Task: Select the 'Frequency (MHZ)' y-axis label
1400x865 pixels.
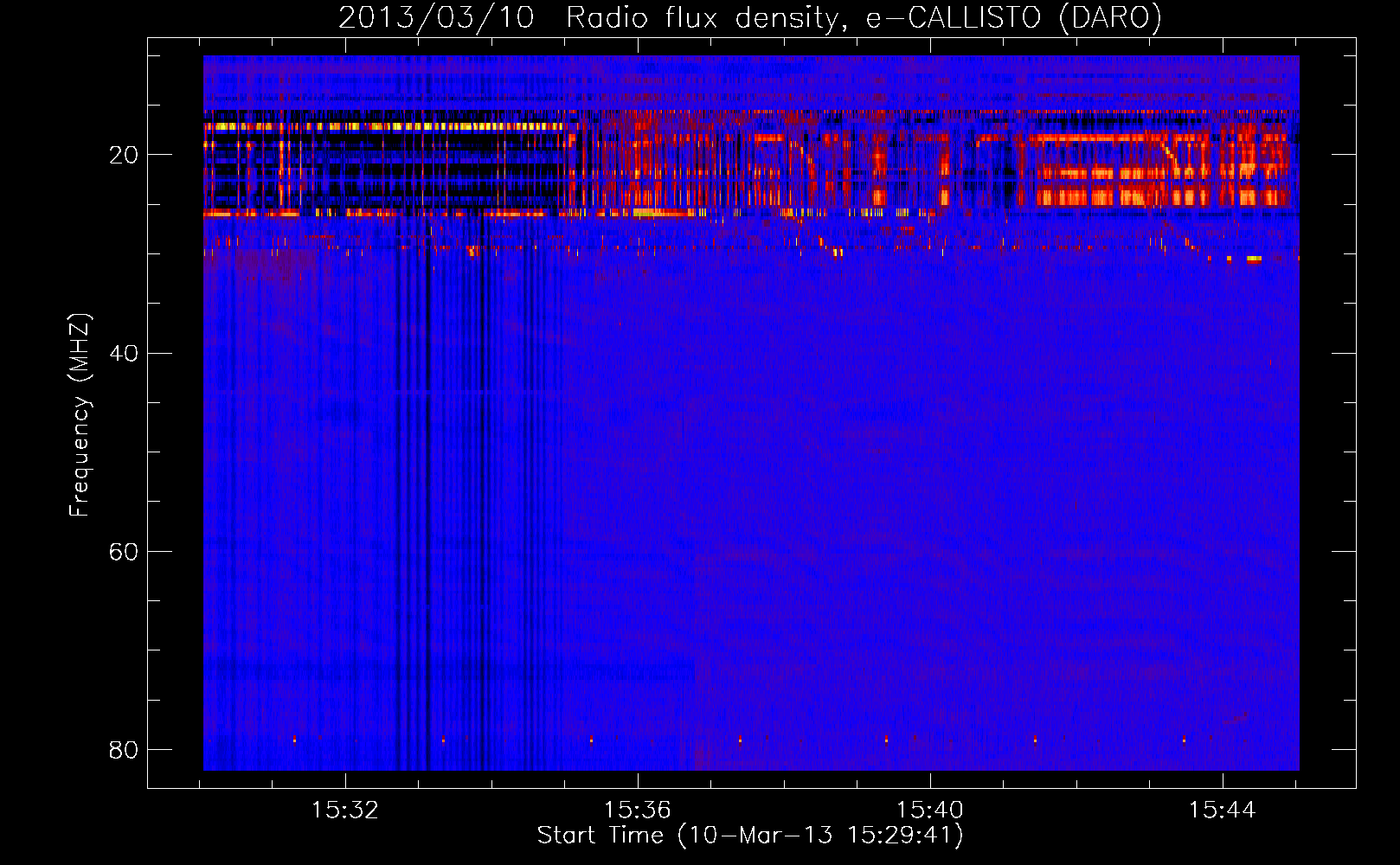Action: coord(80,415)
